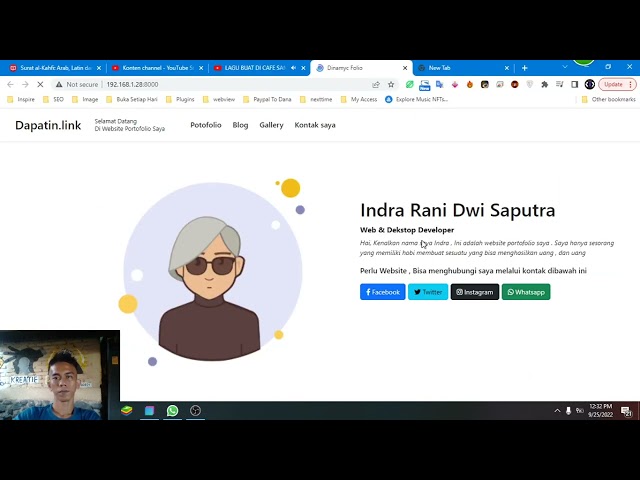Click the Web & Dekstop Developer subtitle
640x480 pixels.
click(x=407, y=230)
